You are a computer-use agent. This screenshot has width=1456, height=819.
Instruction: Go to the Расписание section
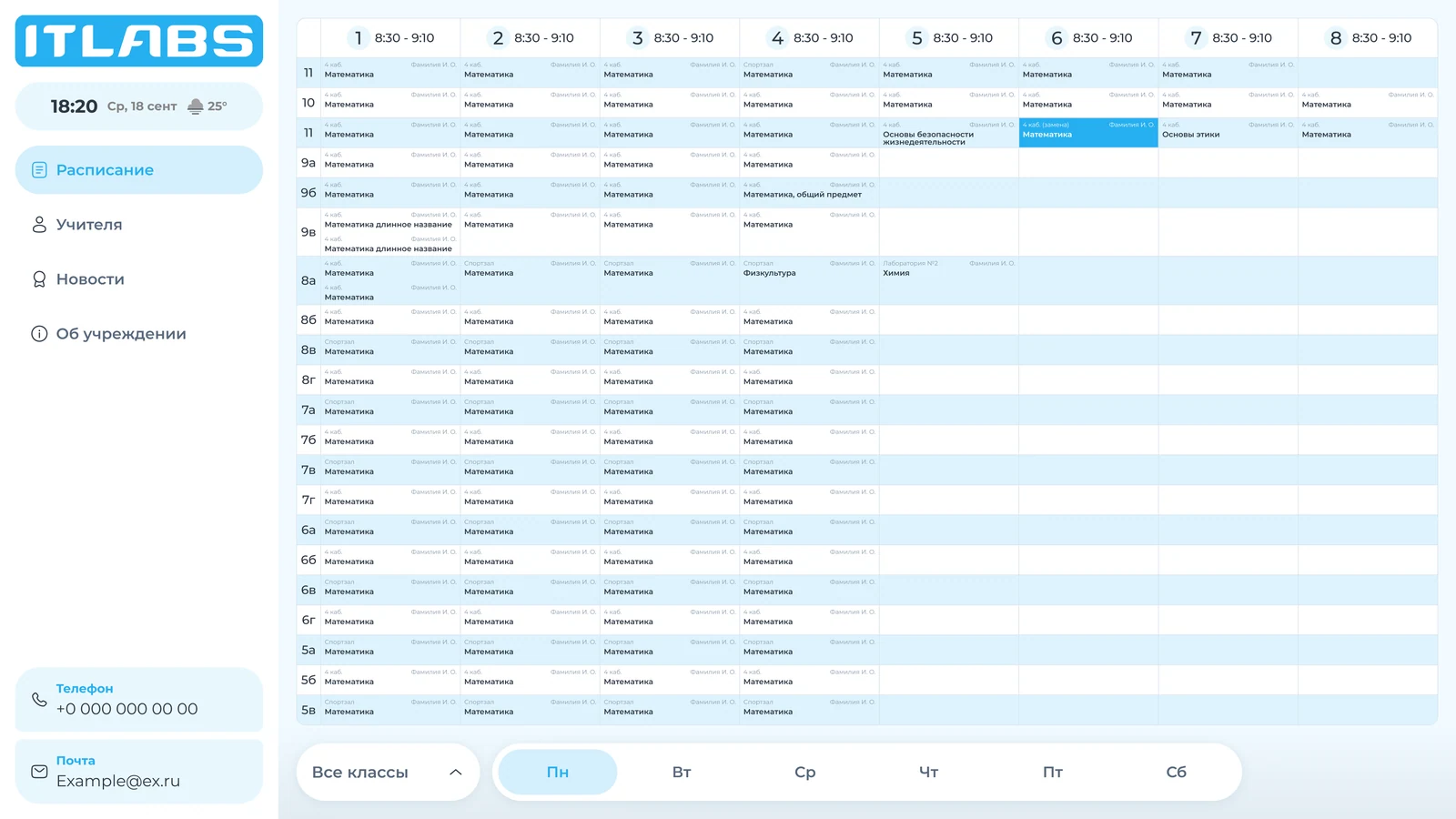pyautogui.click(x=139, y=170)
